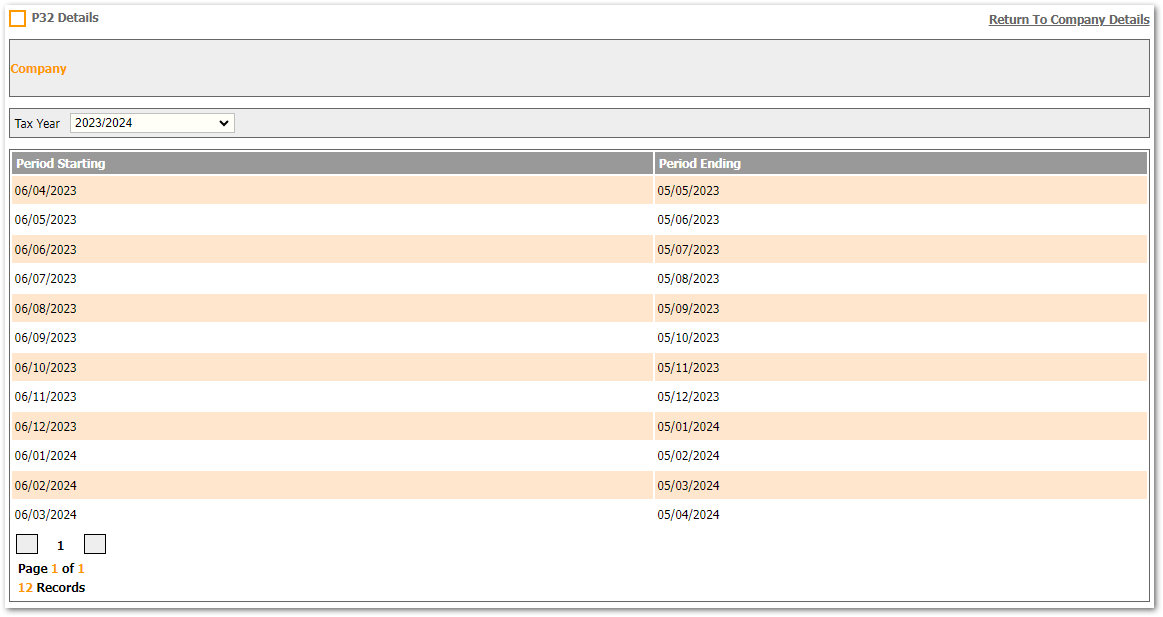This screenshot has height=617, width=1163.
Task: Choose the period starting 06/07/2023
Action: click(45, 279)
